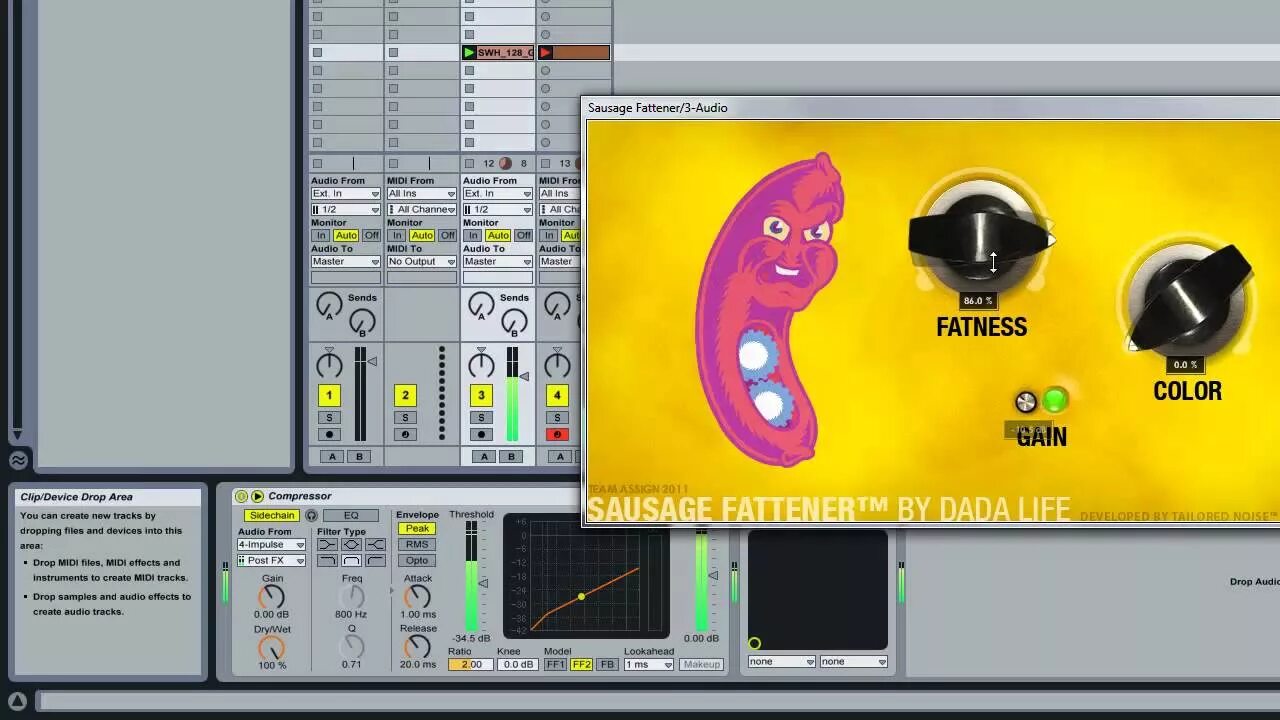The image size is (1280, 720).
Task: Solo track 3
Action: point(481,418)
